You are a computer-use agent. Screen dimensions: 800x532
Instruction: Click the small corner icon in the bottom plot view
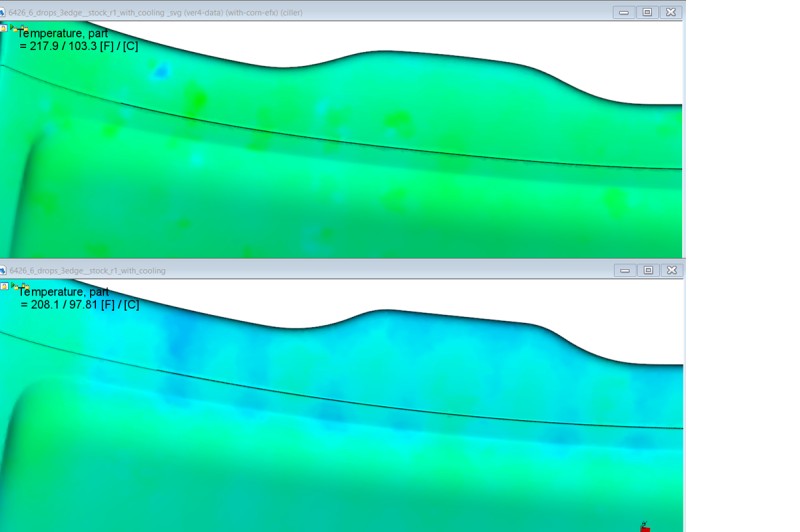point(4,286)
